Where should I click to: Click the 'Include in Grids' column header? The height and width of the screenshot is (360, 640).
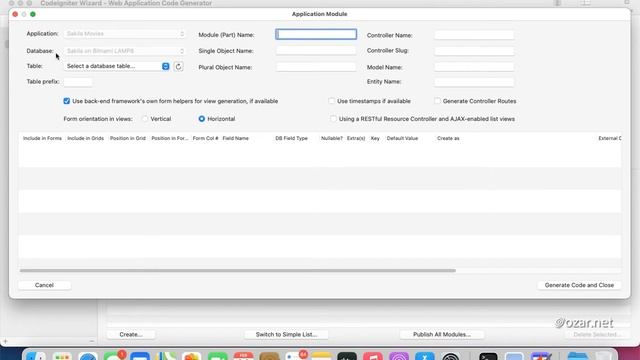tap(86, 138)
